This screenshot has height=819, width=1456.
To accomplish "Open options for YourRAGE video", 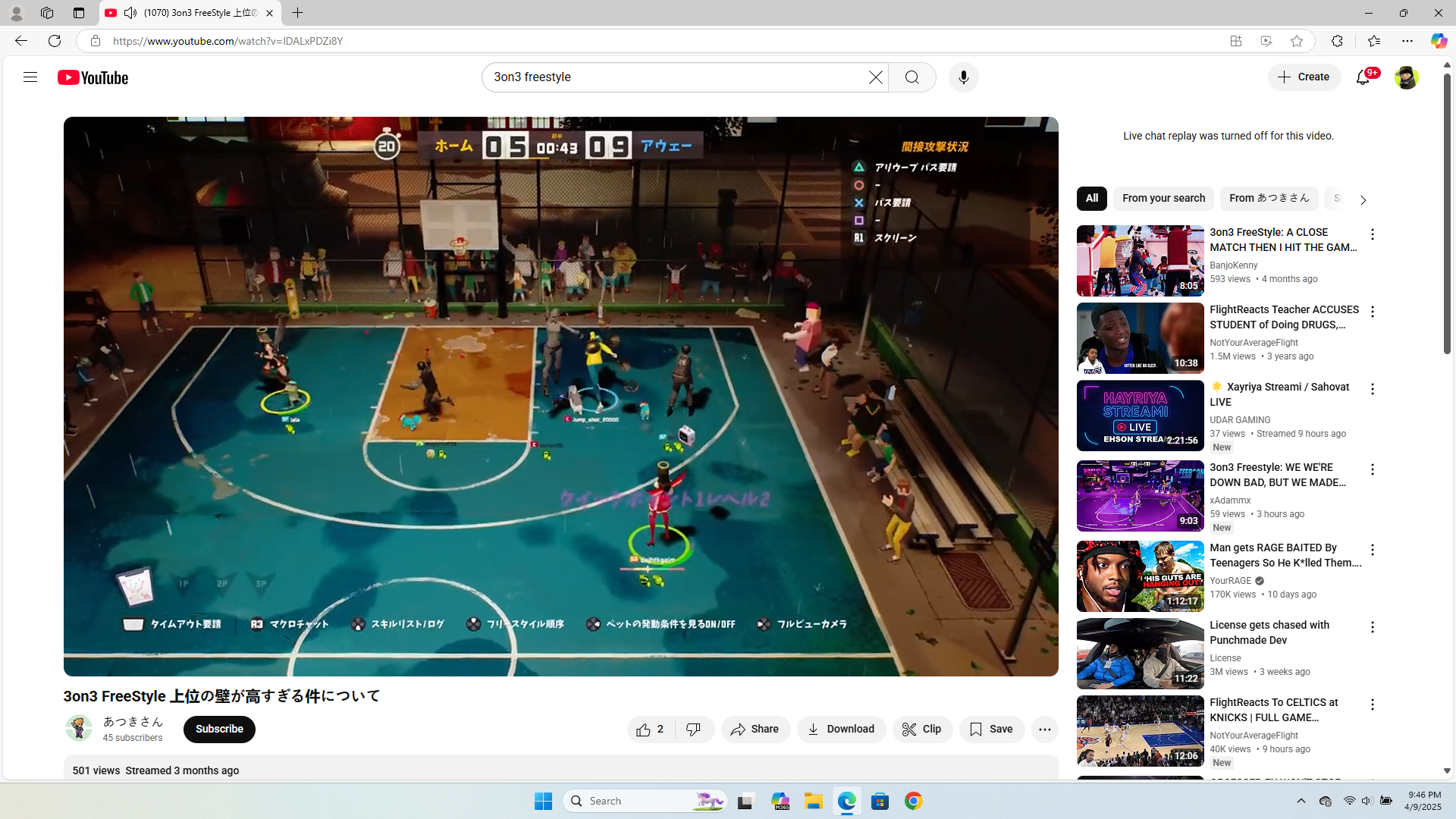I will (1373, 551).
